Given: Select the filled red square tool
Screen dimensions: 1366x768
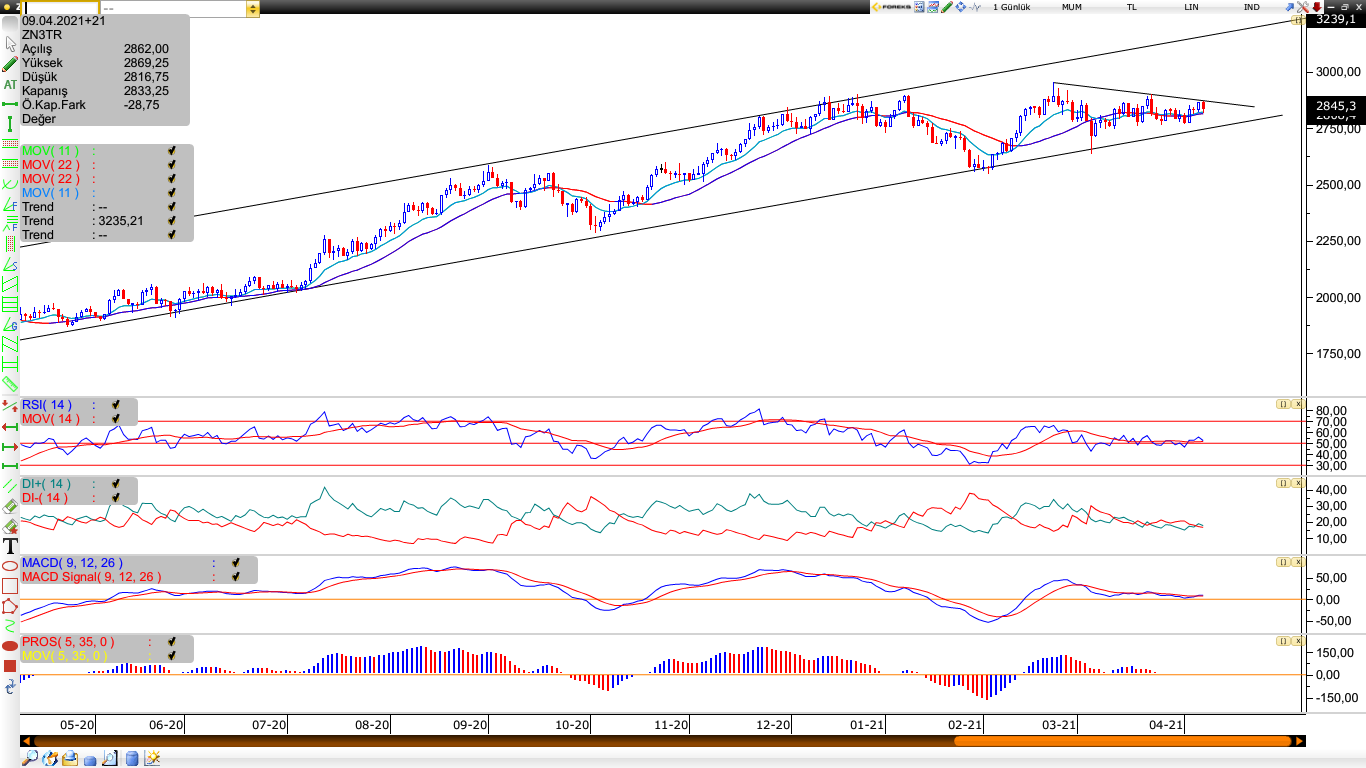Looking at the screenshot, I should point(10,665).
